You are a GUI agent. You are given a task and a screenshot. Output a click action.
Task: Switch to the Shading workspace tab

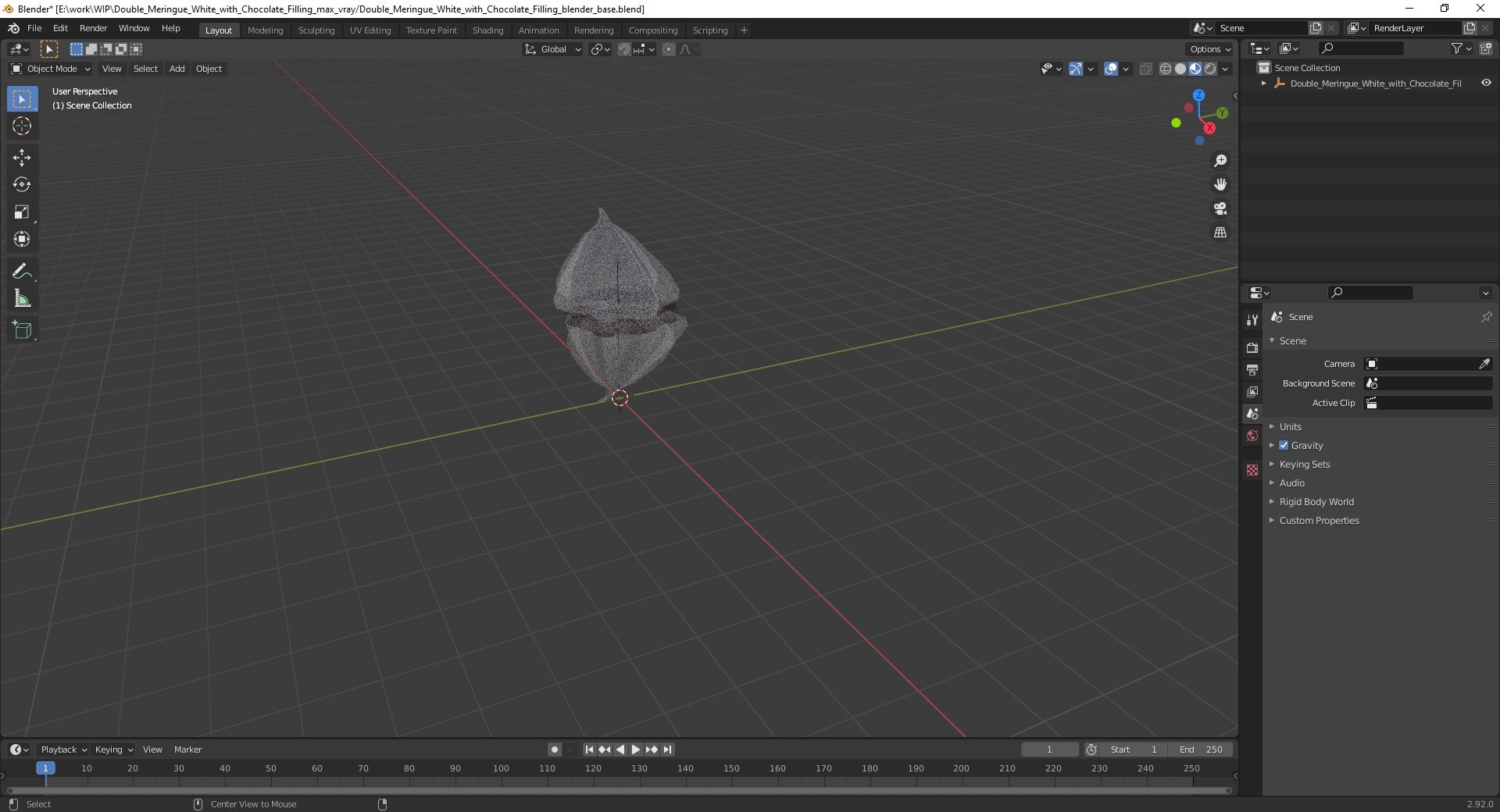(x=487, y=30)
